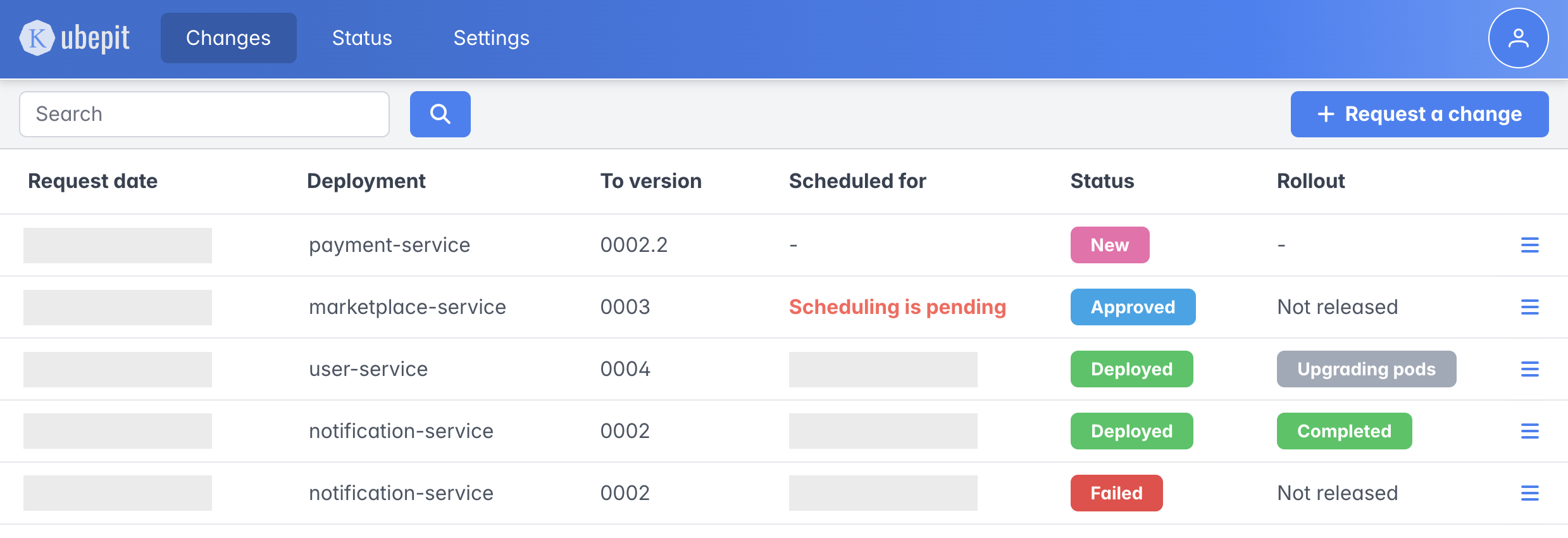Click the magnifier search button
The image size is (1568, 538).
coord(440,114)
